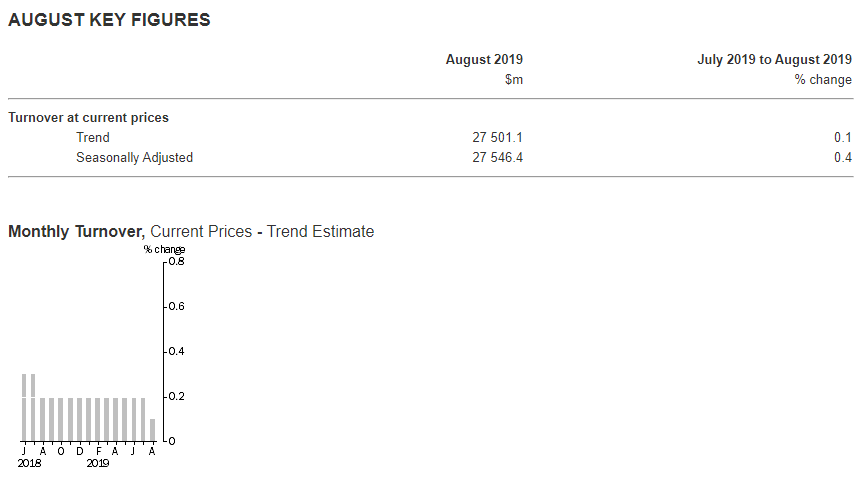Click the shortest last bar for August 2019
The height and width of the screenshot is (477, 863).
point(152,430)
